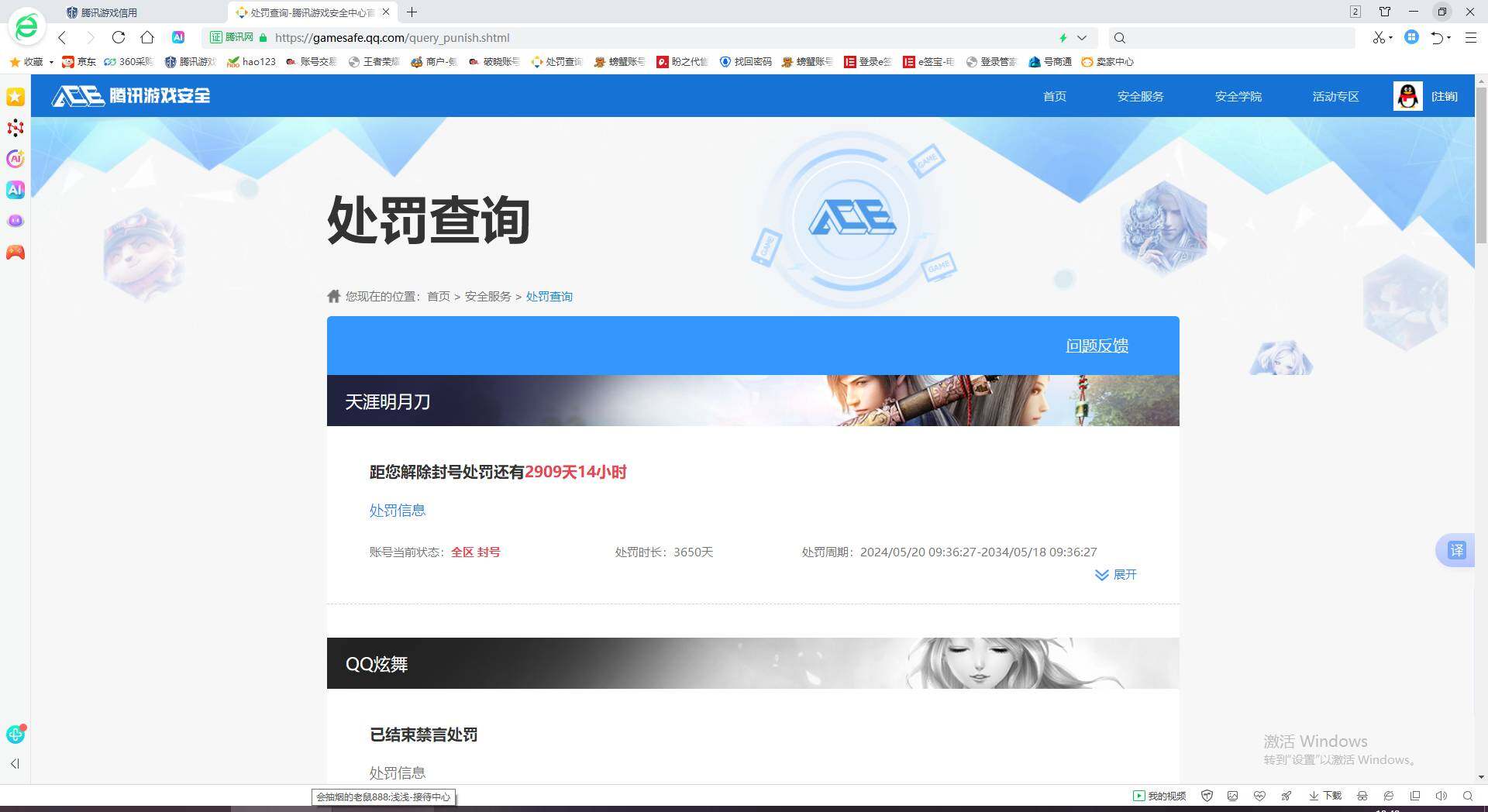Switch to the 腾讯游戏信用 tab
This screenshot has height=812, width=1488.
[x=108, y=12]
